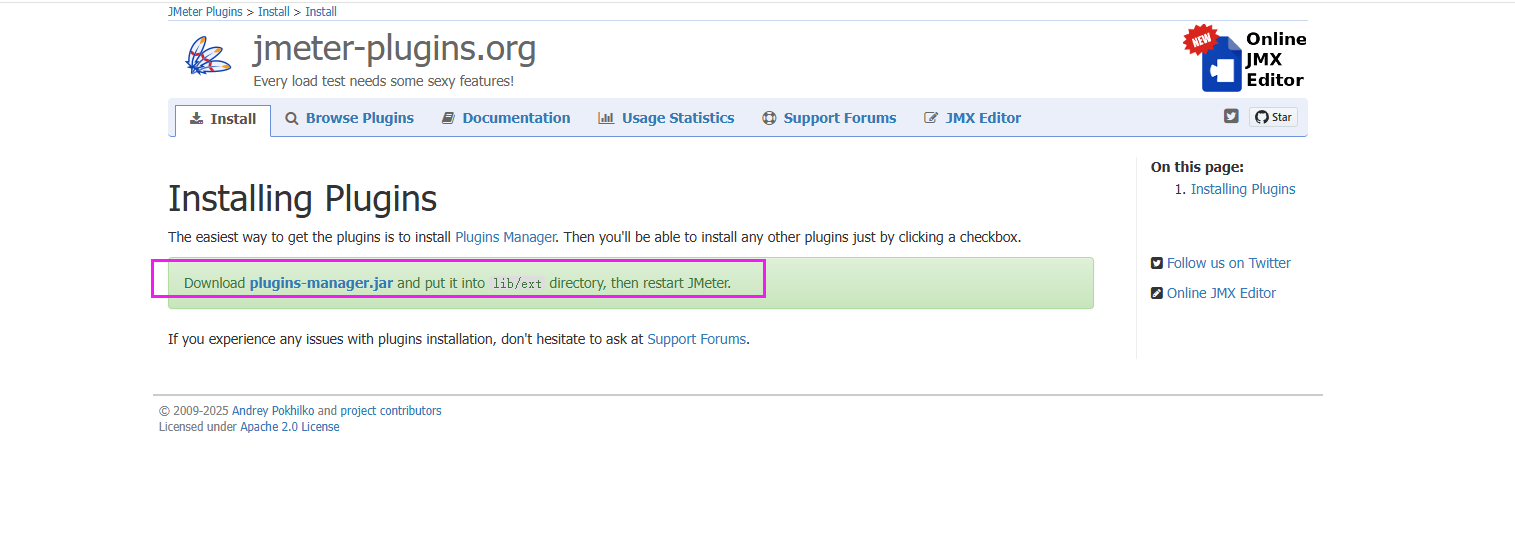Click the Support Forums link in the paragraph

(x=697, y=339)
